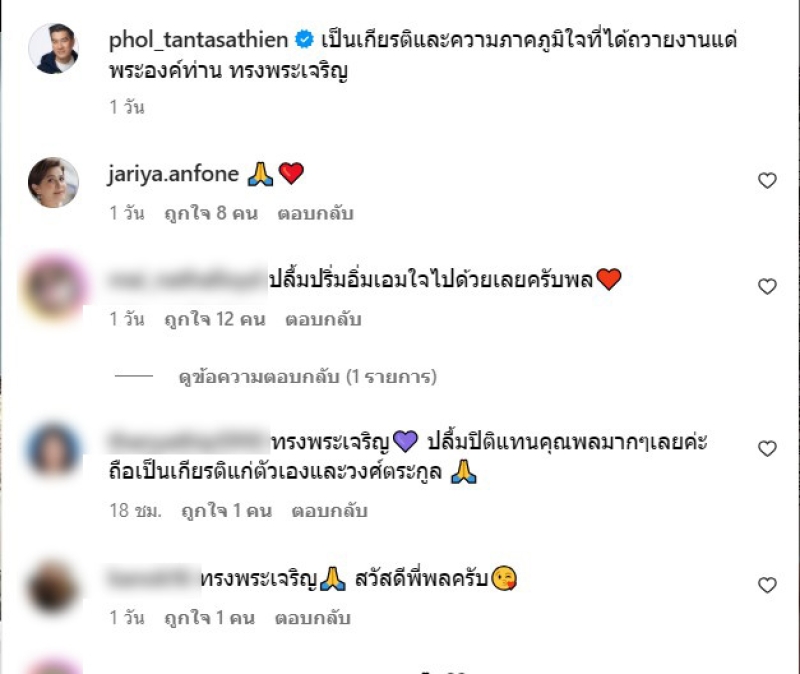Click blurred avatar beside สวัสดีพี่พลครับ comment
Viewport: 800px width, 674px height.
(x=53, y=587)
